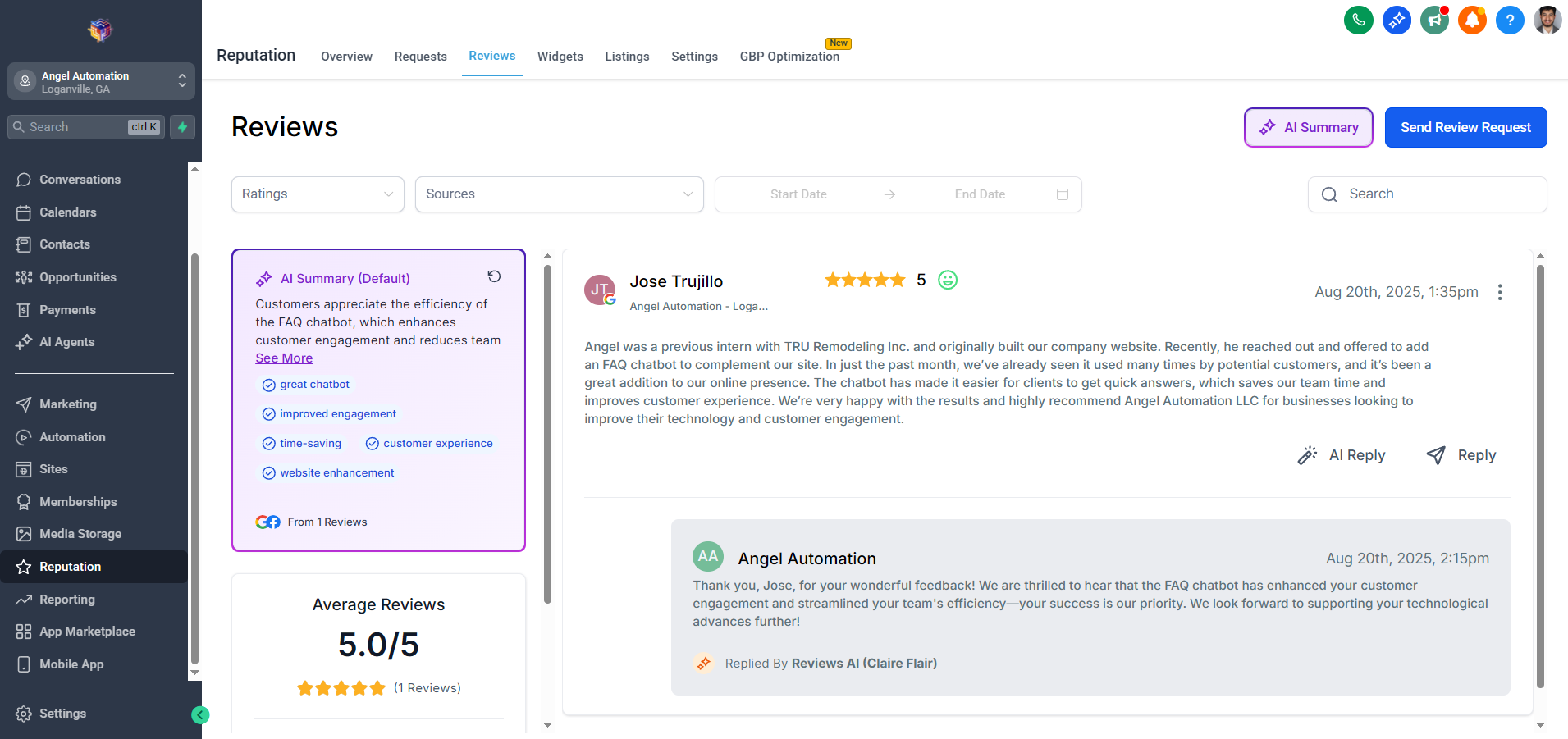View announcements via the megaphone icon

(x=1434, y=20)
